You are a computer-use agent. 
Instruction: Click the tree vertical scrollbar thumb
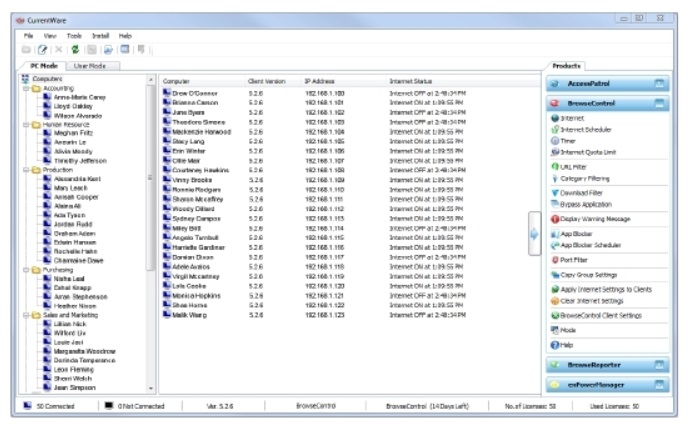click(x=150, y=177)
